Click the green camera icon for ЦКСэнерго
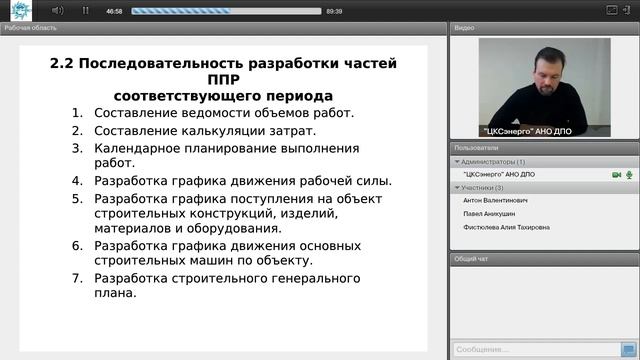640x360 pixels. click(616, 175)
